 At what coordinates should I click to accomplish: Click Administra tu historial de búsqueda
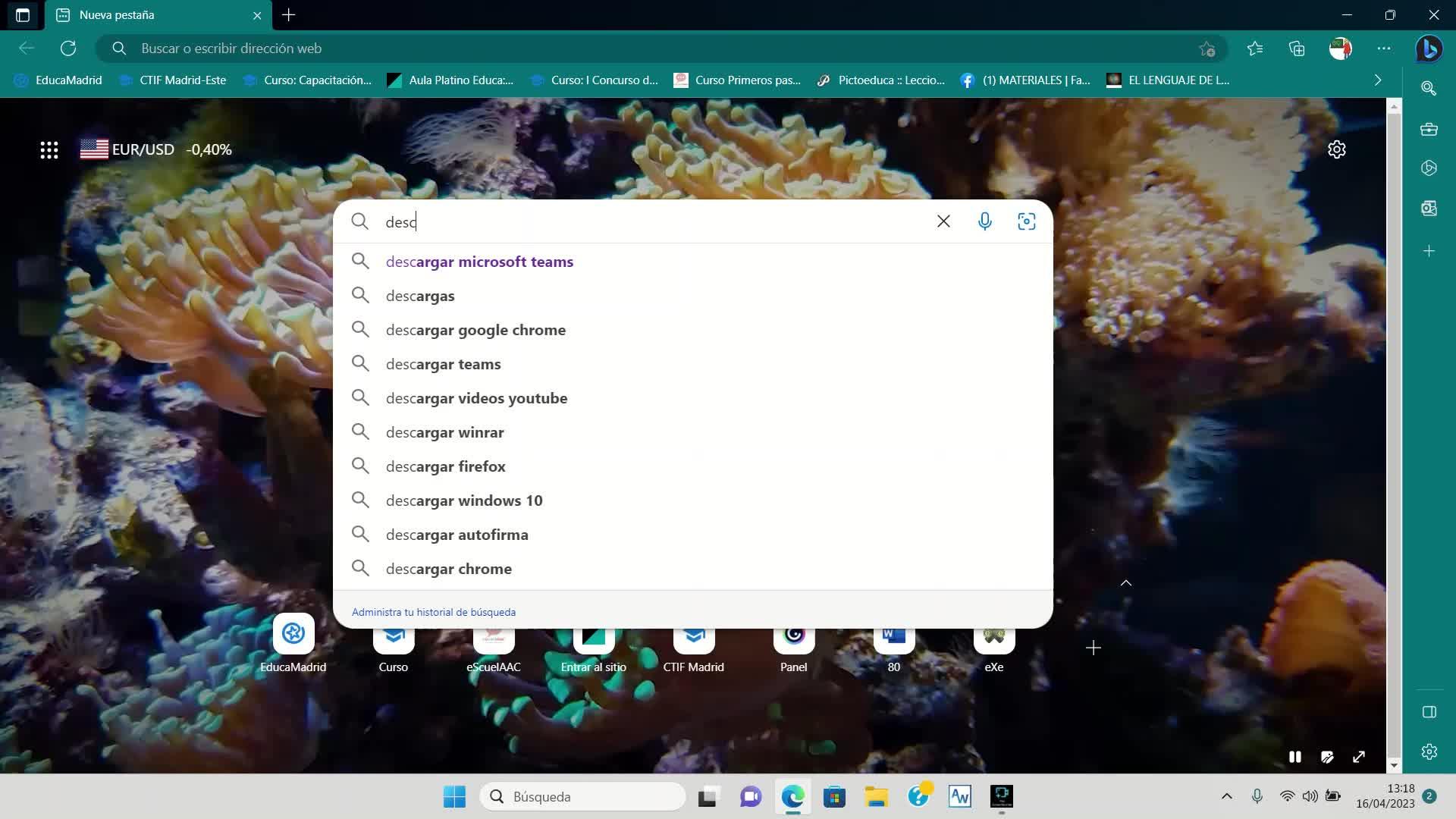click(433, 612)
